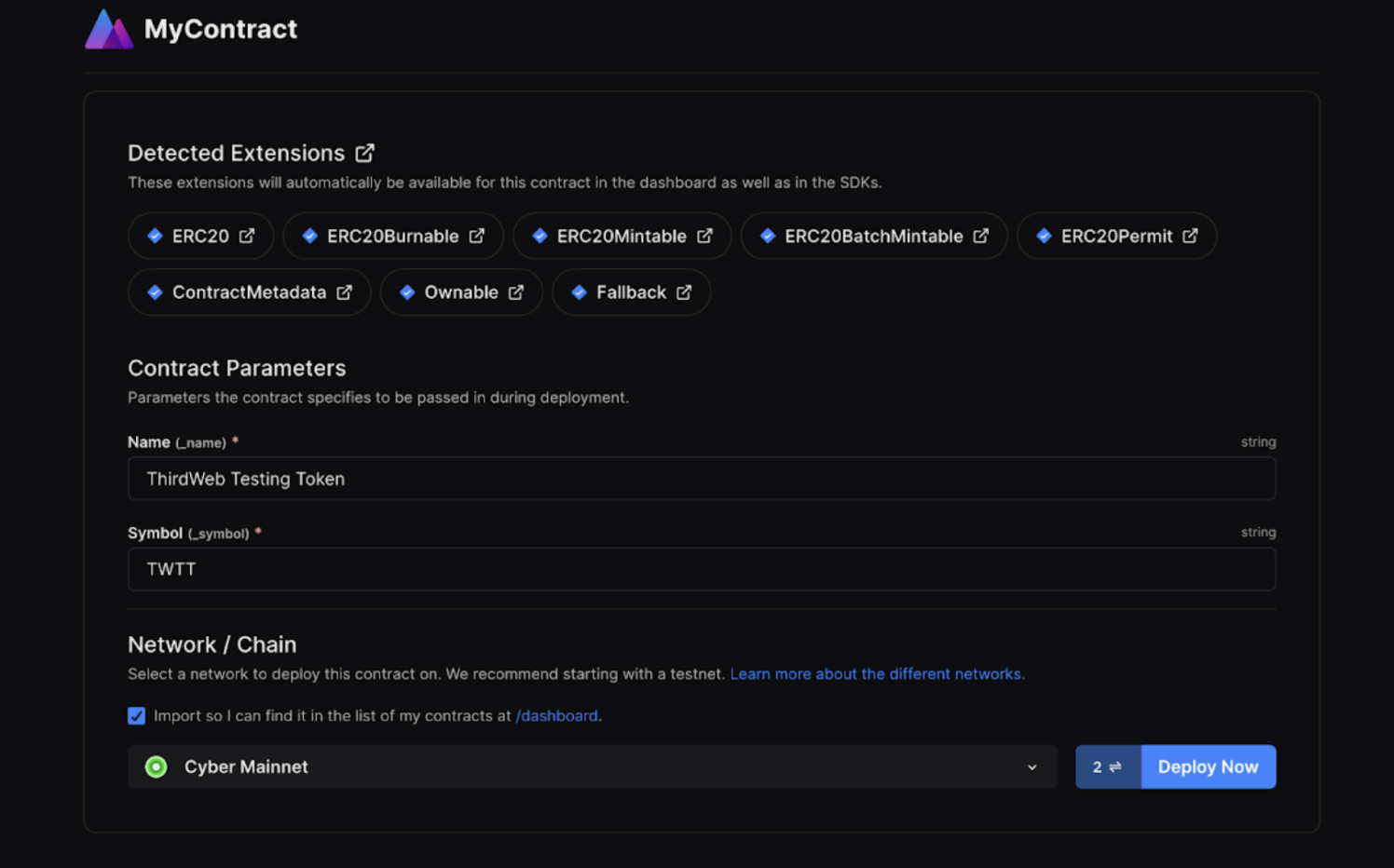
Task: Open the external link icon on Ownable
Action: click(516, 292)
